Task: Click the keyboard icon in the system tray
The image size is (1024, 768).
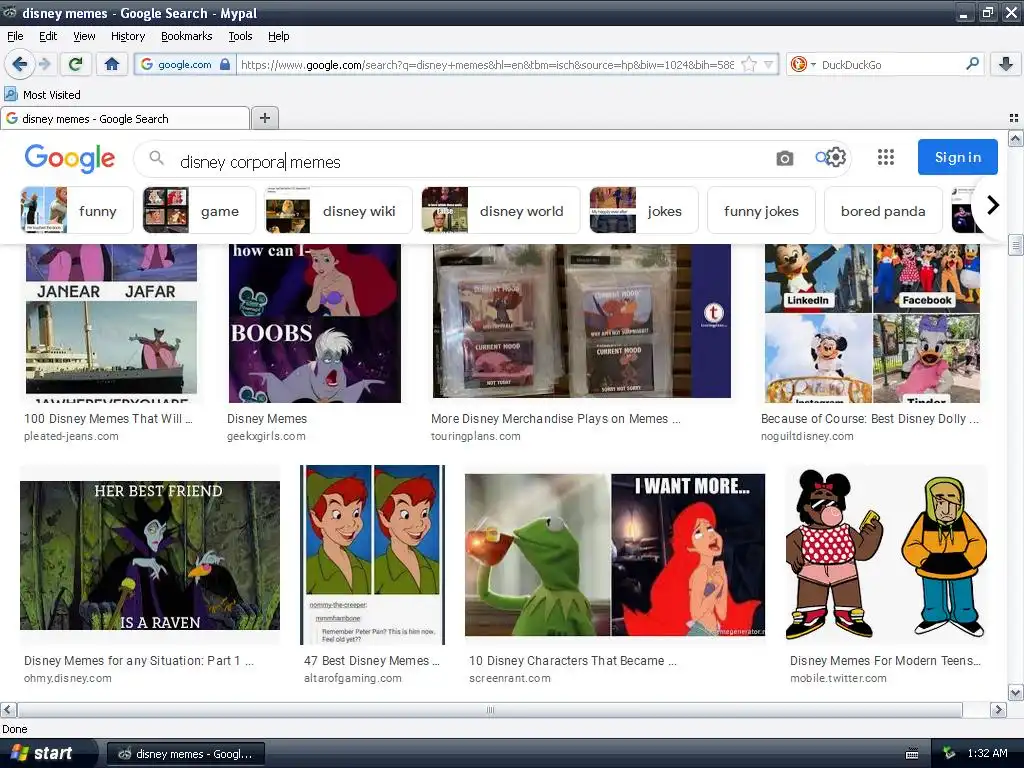Action: tap(912, 754)
